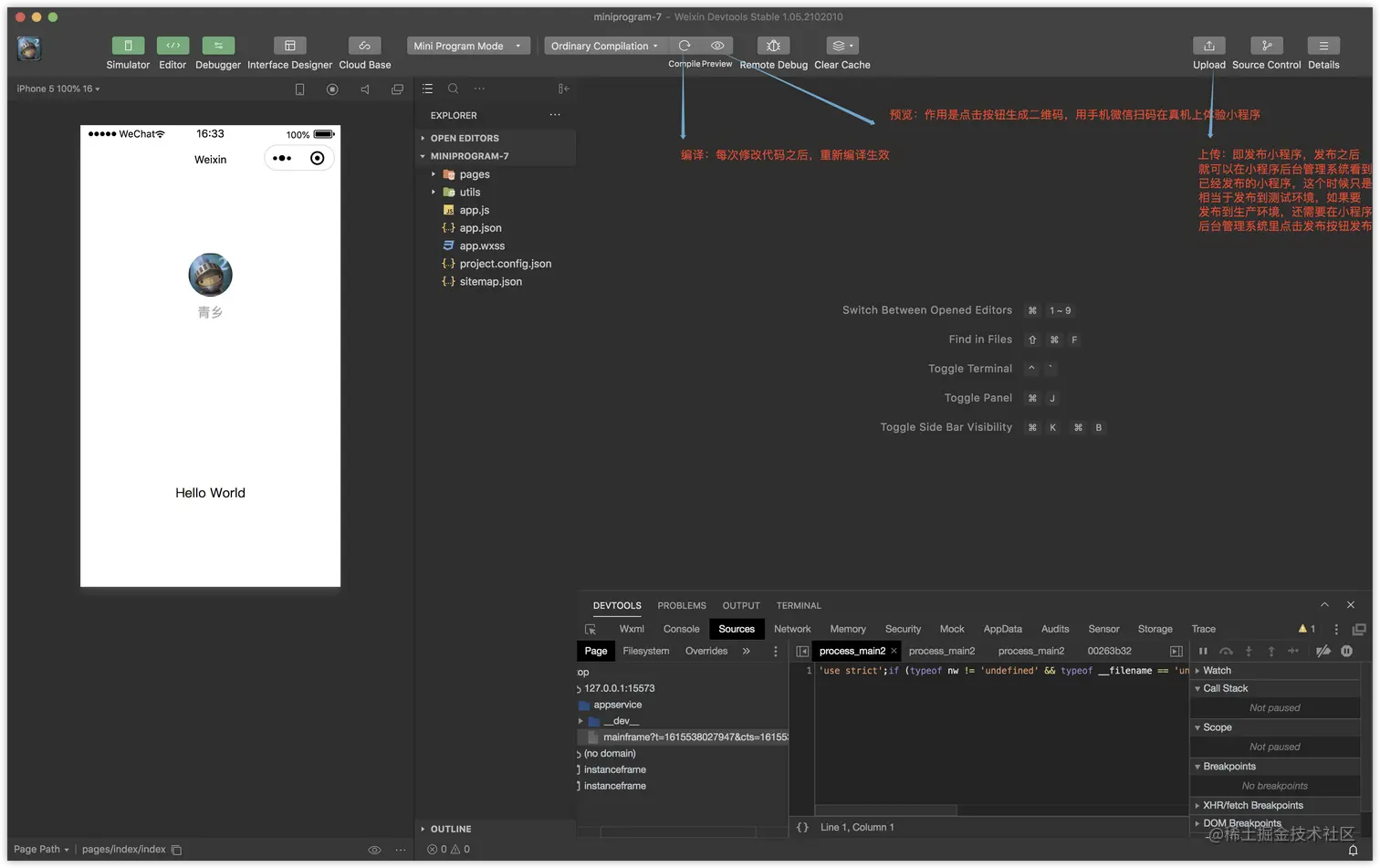The height and width of the screenshot is (868, 1380).
Task: Click the profile avatar in simulator
Action: pyautogui.click(x=210, y=275)
